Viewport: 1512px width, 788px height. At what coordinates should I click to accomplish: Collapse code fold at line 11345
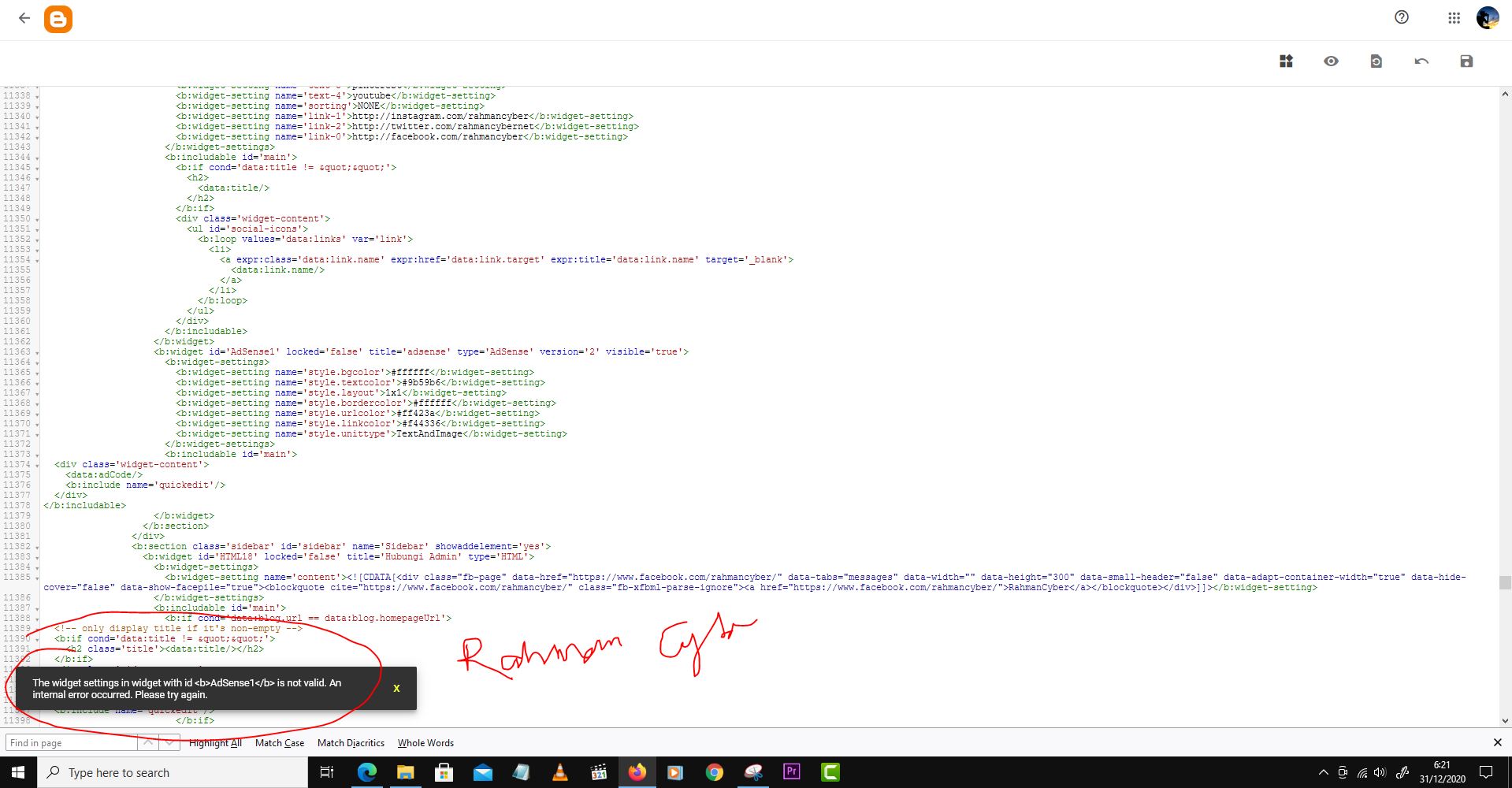[37, 169]
